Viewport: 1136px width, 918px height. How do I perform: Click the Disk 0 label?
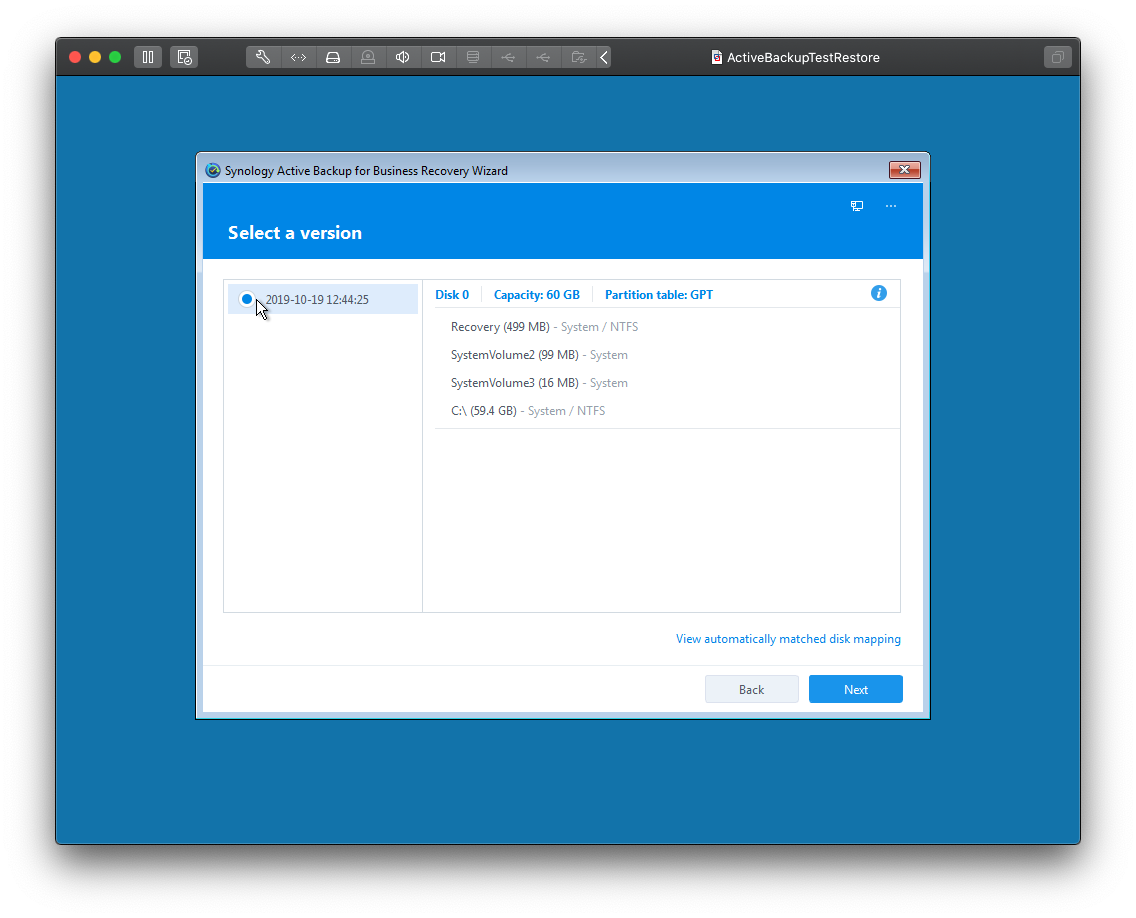click(x=452, y=295)
